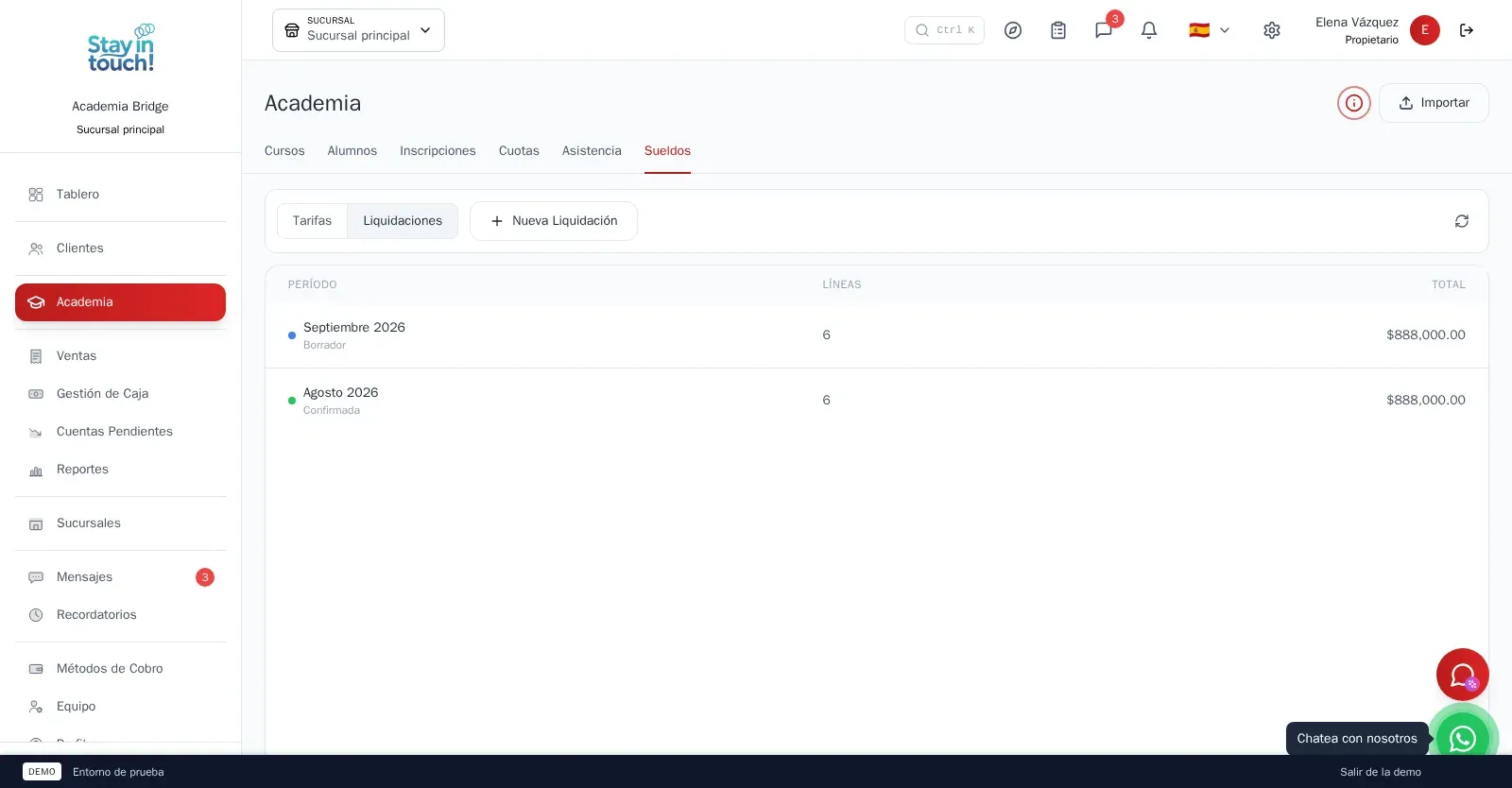Open the red support chat bubble
The width and height of the screenshot is (1512, 788).
tap(1463, 675)
